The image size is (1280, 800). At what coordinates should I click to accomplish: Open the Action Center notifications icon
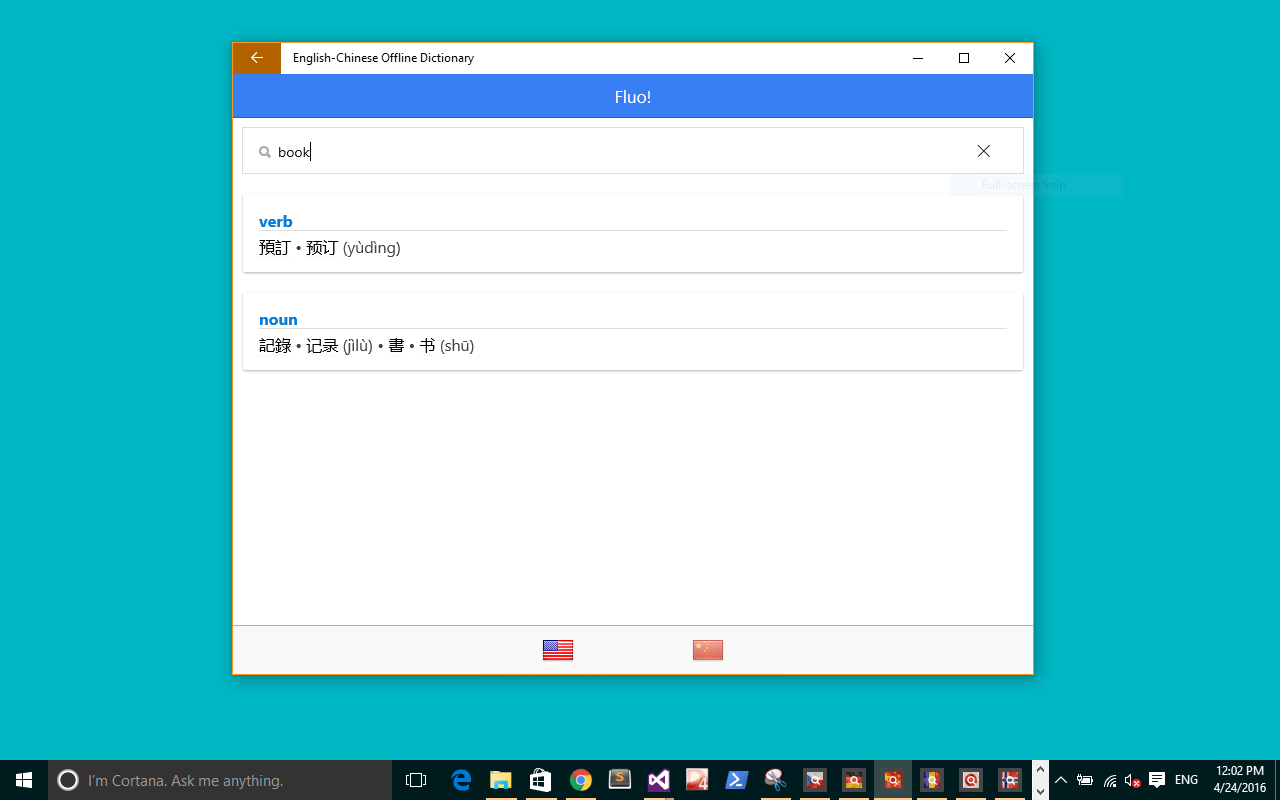(x=1157, y=780)
